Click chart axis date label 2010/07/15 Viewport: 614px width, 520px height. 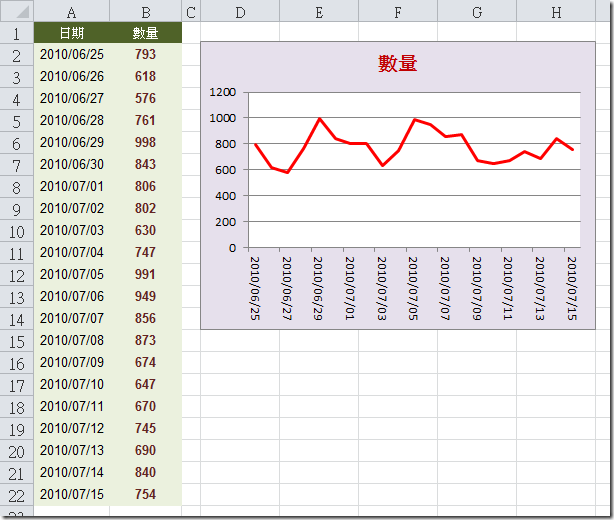[x=572, y=288]
